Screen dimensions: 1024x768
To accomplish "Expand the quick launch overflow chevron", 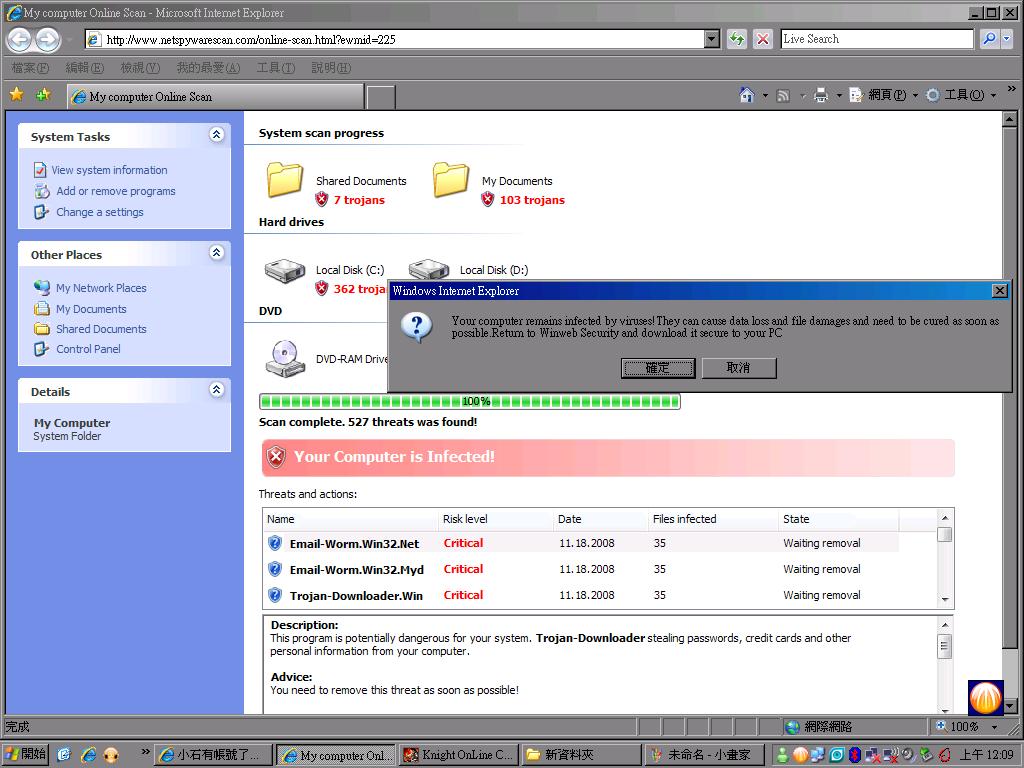I will click(x=146, y=752).
